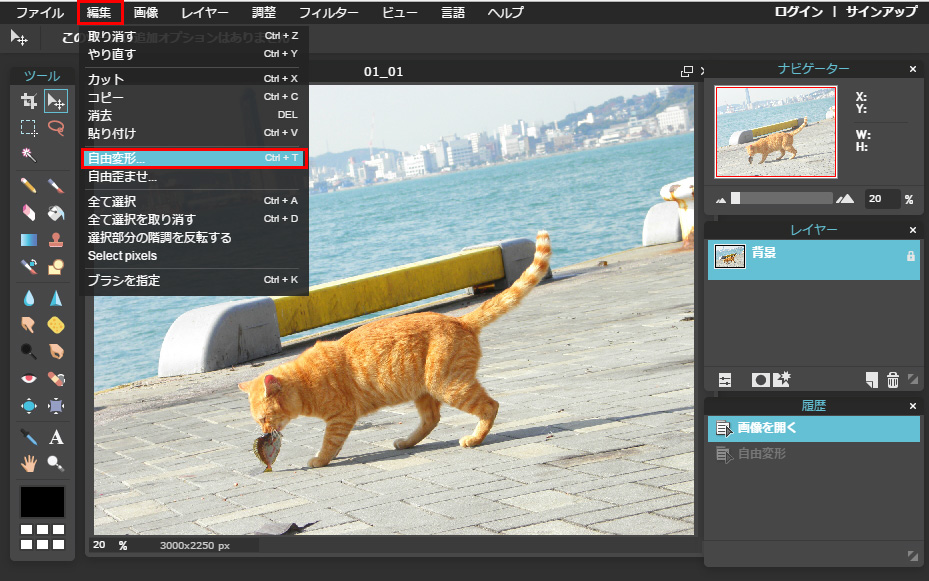Add a layer mask in Layers panel
The image size is (929, 581).
click(x=760, y=380)
